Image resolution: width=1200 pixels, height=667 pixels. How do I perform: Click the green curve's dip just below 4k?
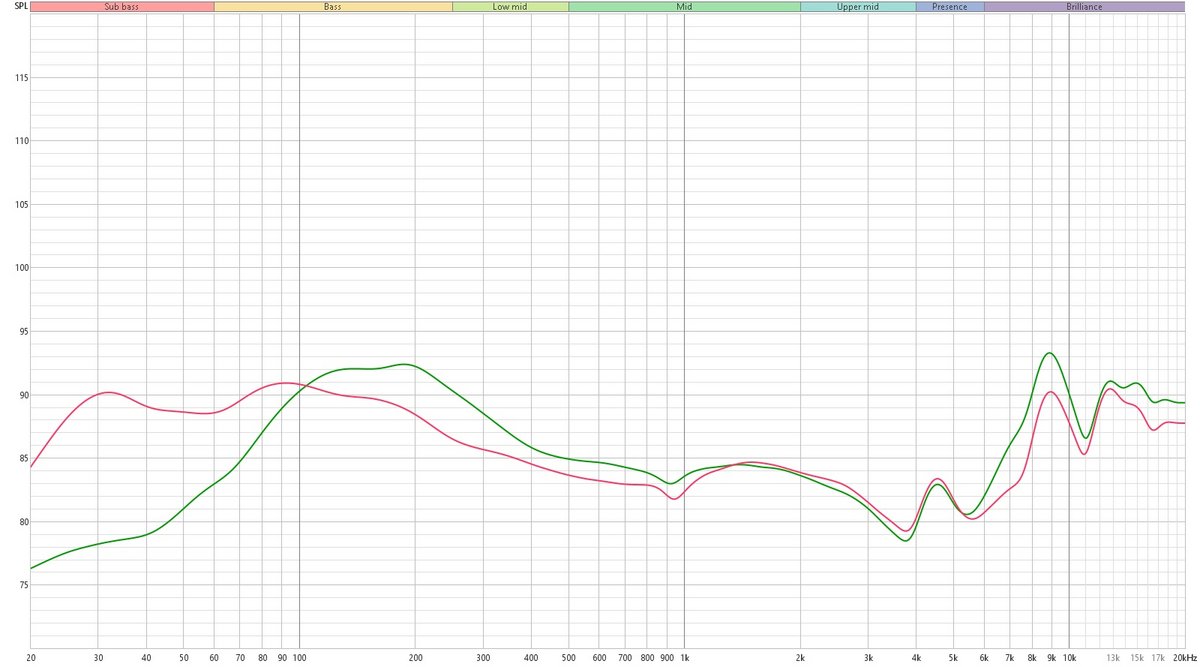tap(905, 541)
